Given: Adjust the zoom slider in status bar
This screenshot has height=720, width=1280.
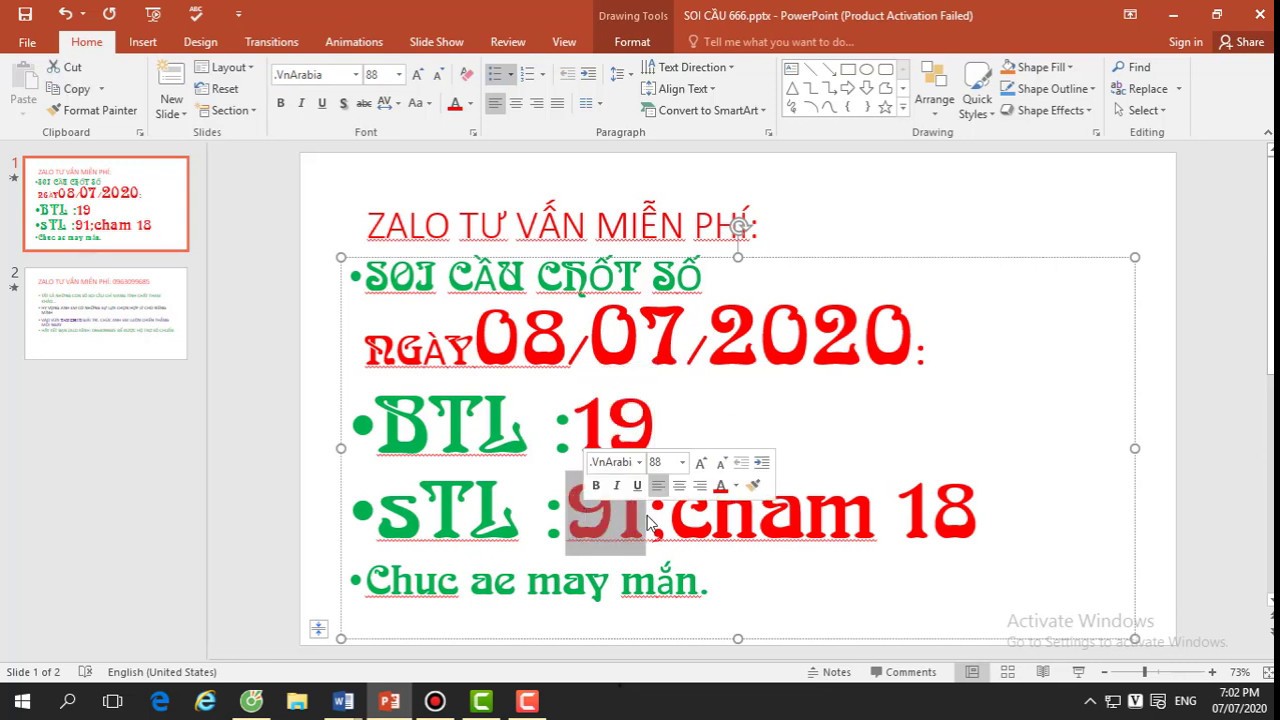Looking at the screenshot, I should (1145, 672).
